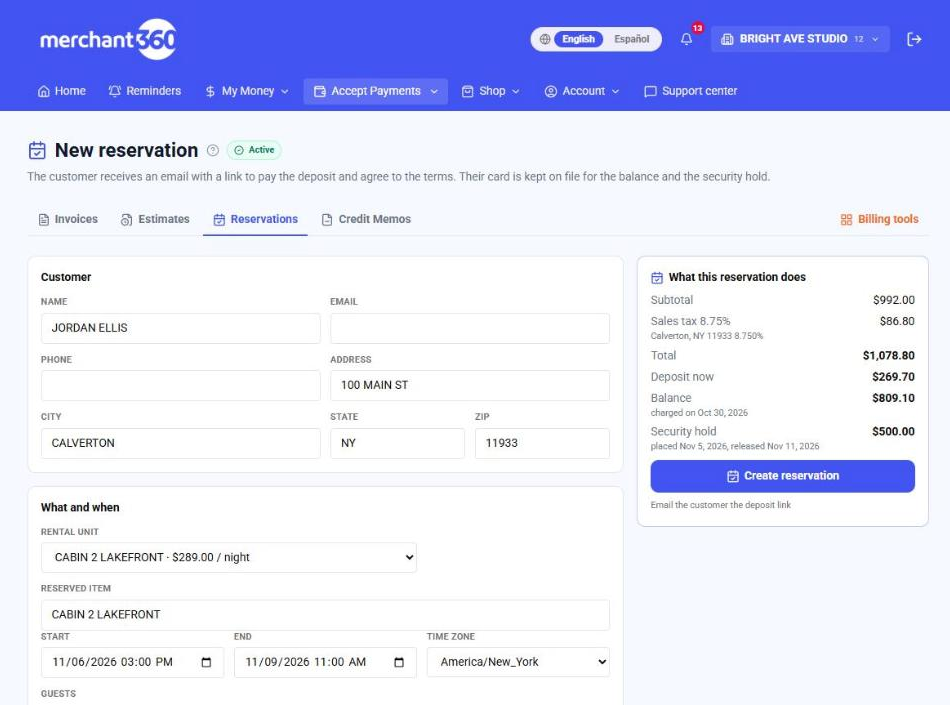Click the Shop bag icon
Viewport: 950px width, 705px height.
(467, 91)
